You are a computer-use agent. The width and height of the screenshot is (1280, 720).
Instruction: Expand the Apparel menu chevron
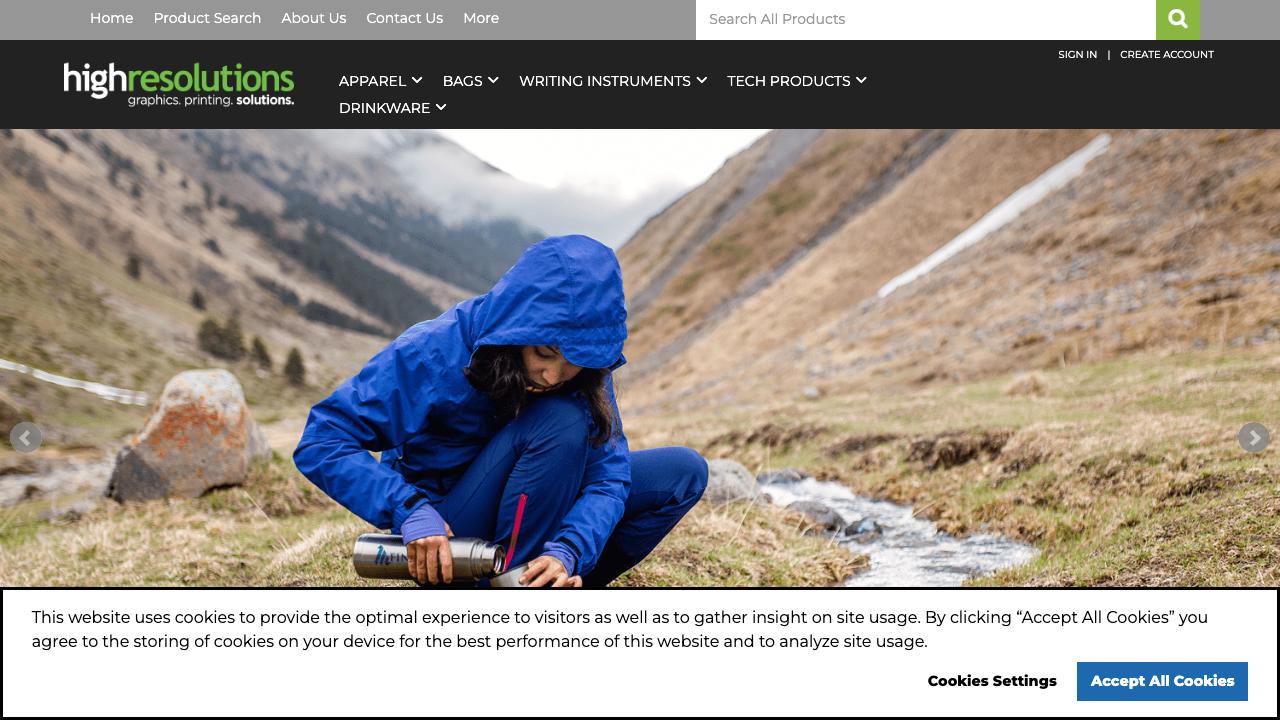417,80
